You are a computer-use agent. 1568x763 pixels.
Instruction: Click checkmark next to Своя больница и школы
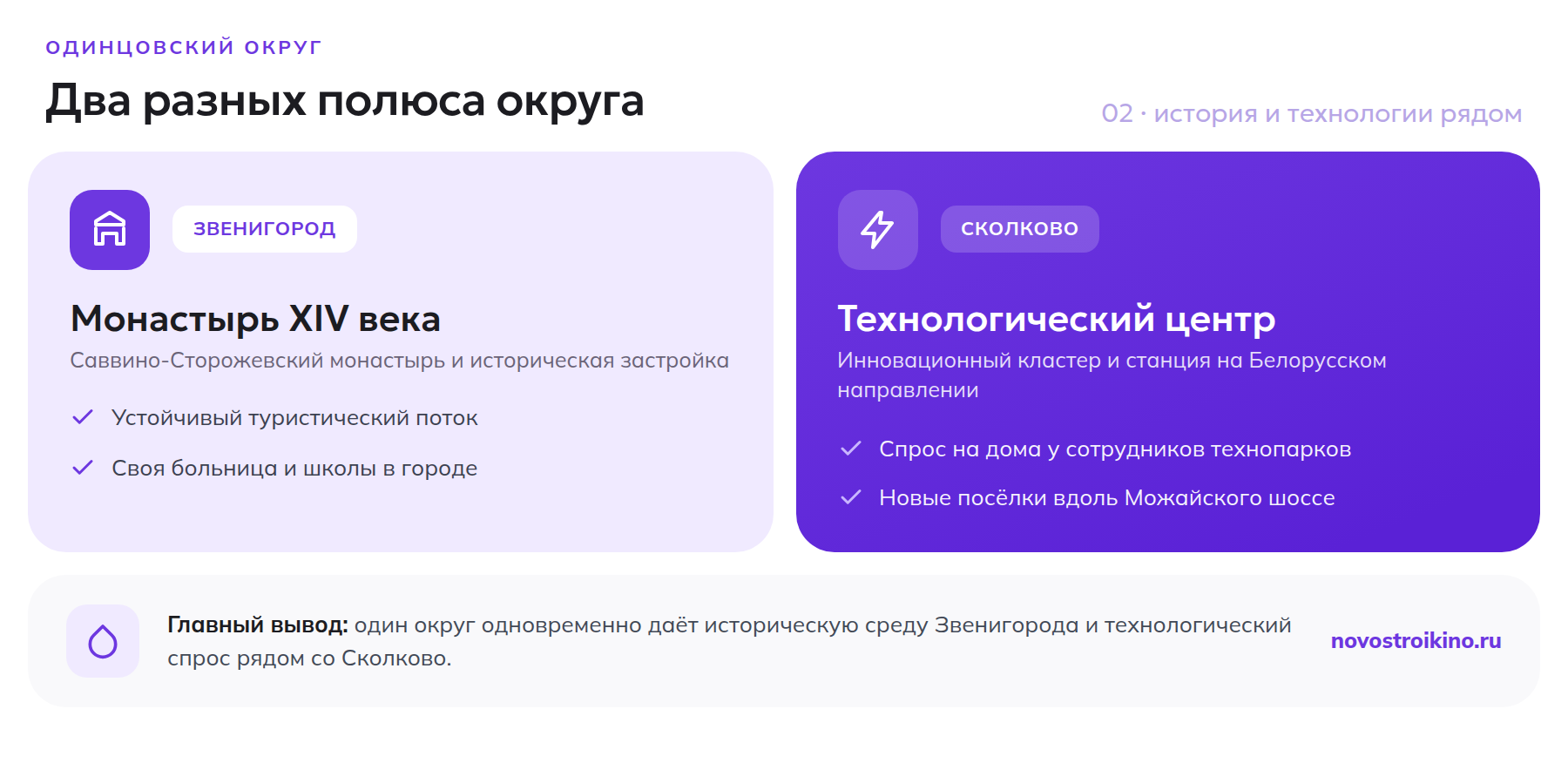pyautogui.click(x=83, y=468)
